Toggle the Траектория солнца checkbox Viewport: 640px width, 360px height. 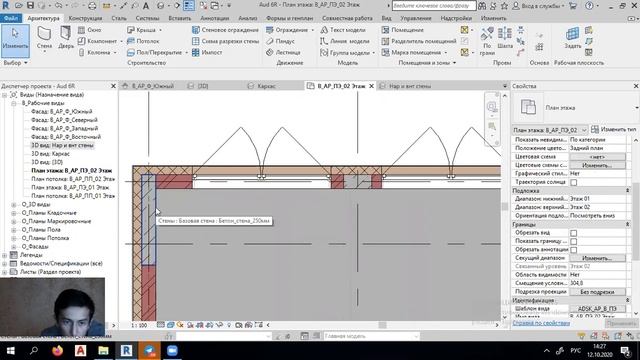click(573, 182)
